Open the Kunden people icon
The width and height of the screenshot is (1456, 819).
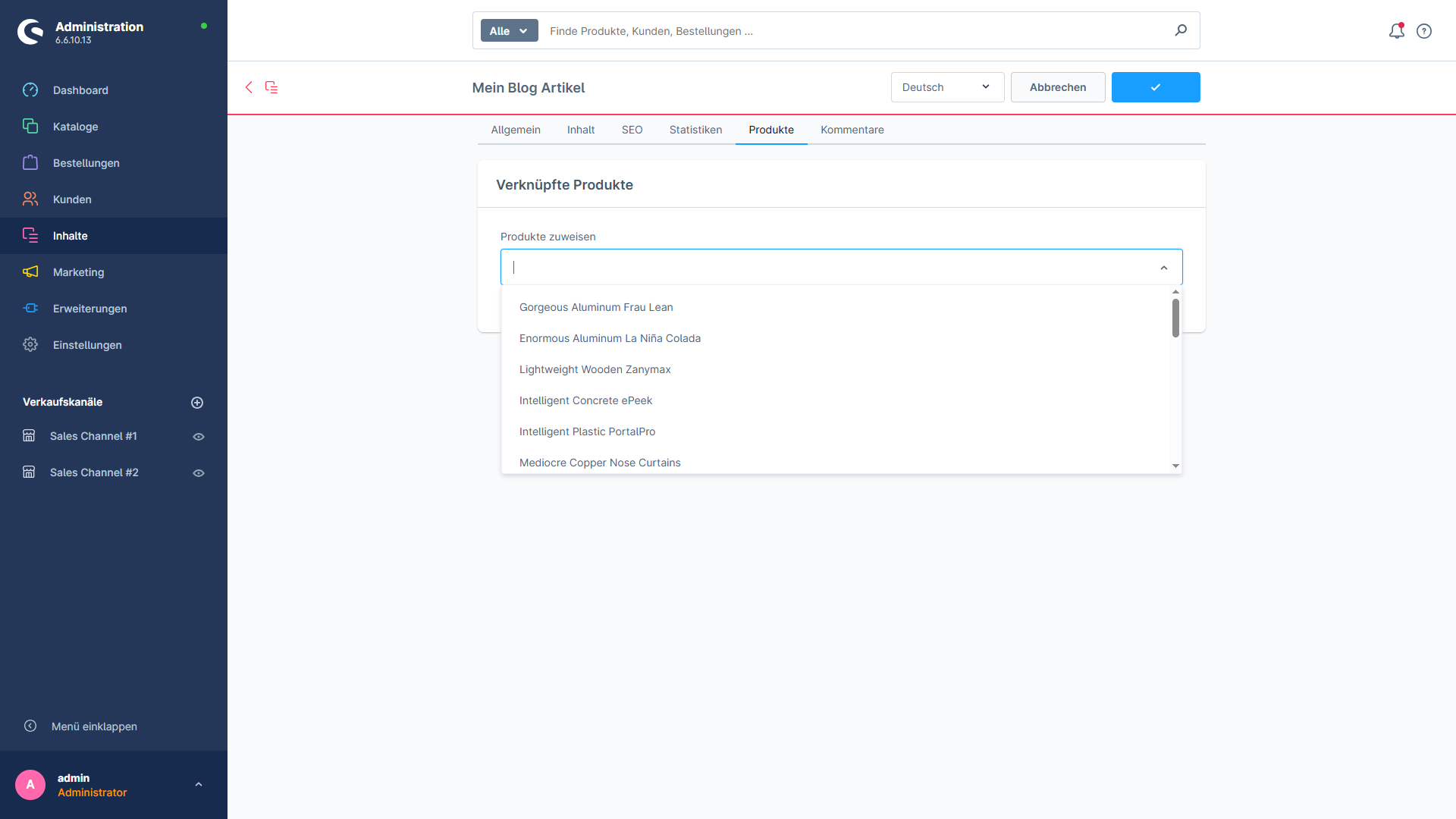click(x=30, y=199)
